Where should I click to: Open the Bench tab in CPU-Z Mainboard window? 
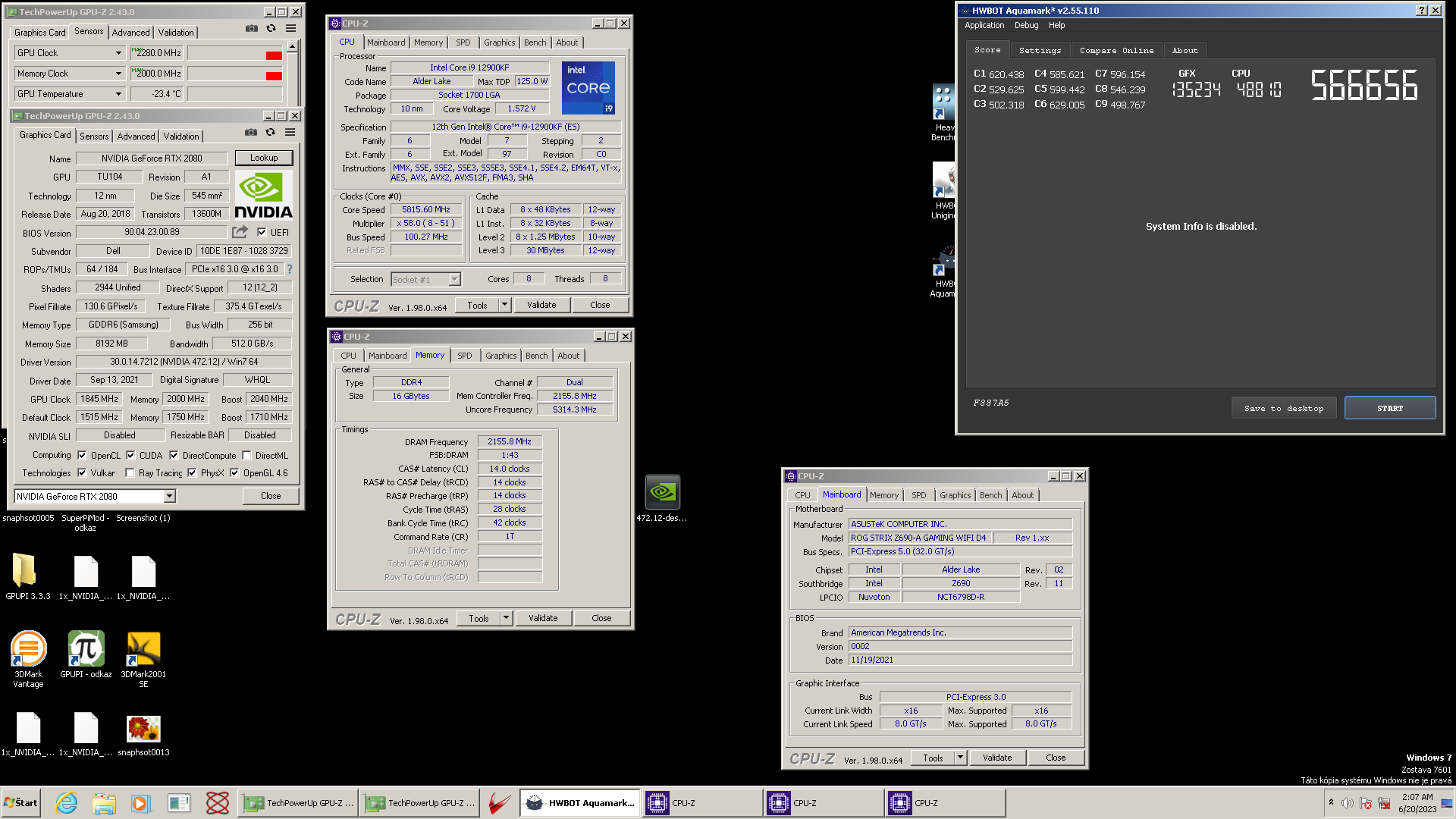[x=990, y=495]
